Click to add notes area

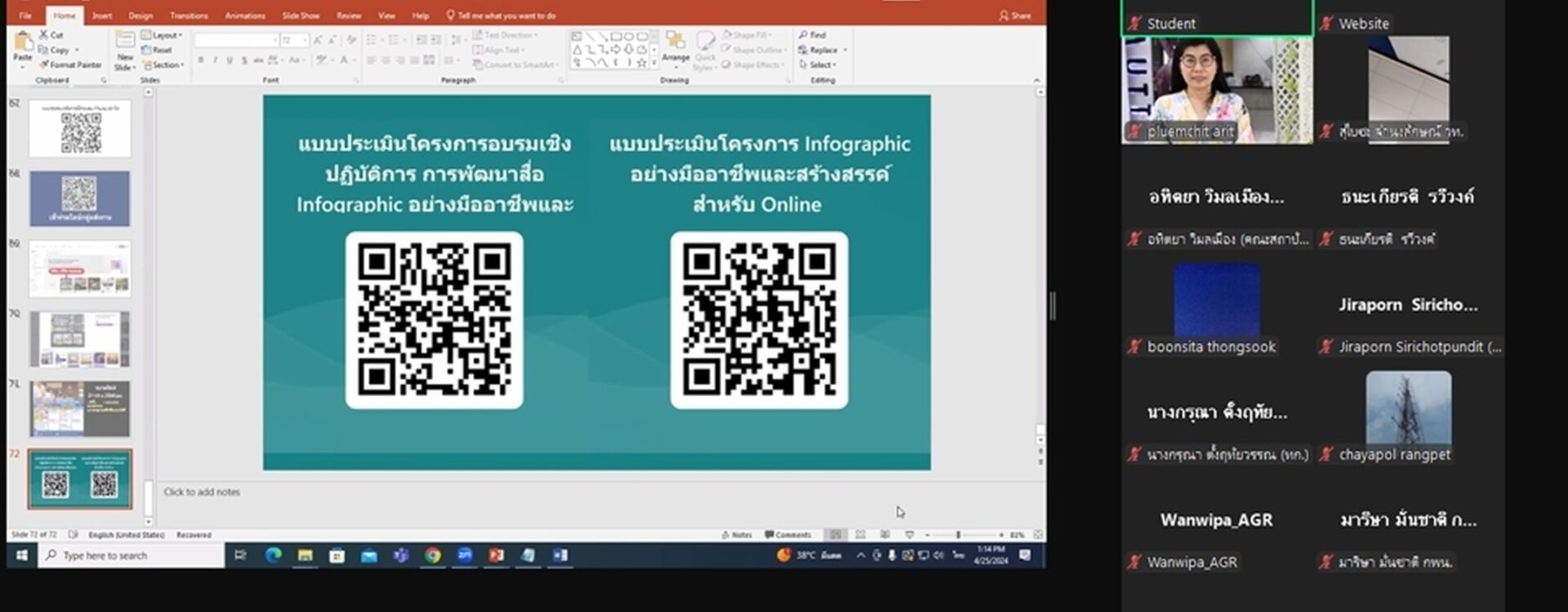[x=202, y=492]
